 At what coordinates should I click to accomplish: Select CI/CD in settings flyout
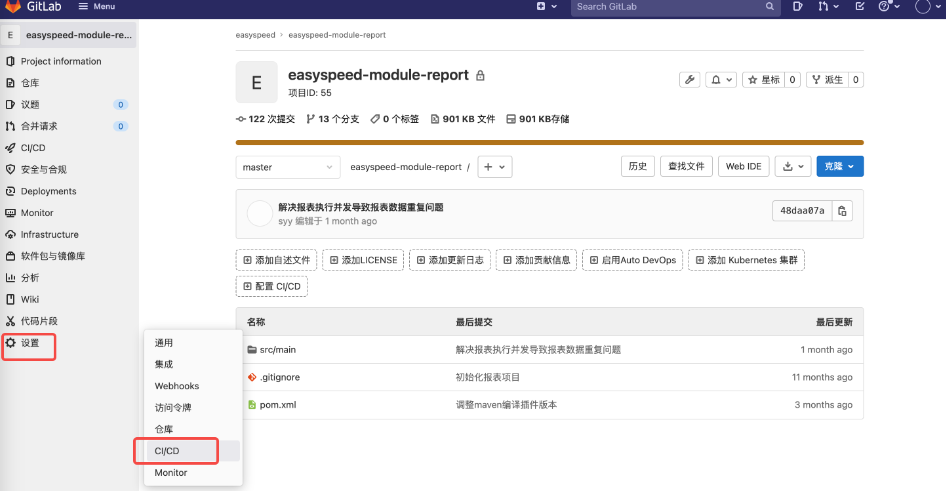tap(193, 451)
